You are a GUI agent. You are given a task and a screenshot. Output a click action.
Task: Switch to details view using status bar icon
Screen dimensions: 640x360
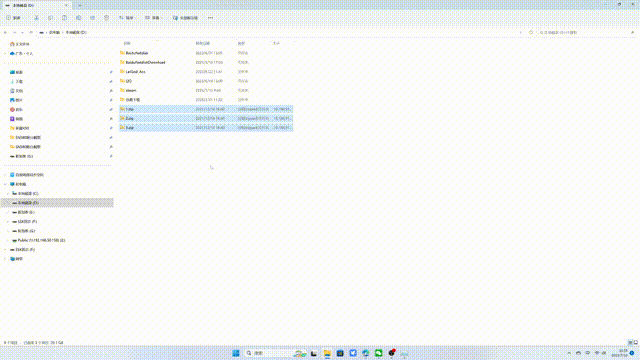tap(630, 342)
